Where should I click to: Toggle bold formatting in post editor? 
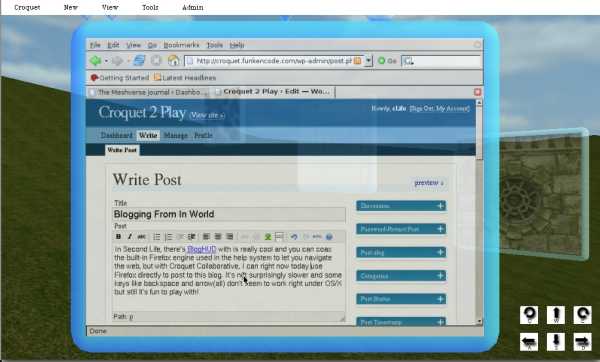(119, 237)
